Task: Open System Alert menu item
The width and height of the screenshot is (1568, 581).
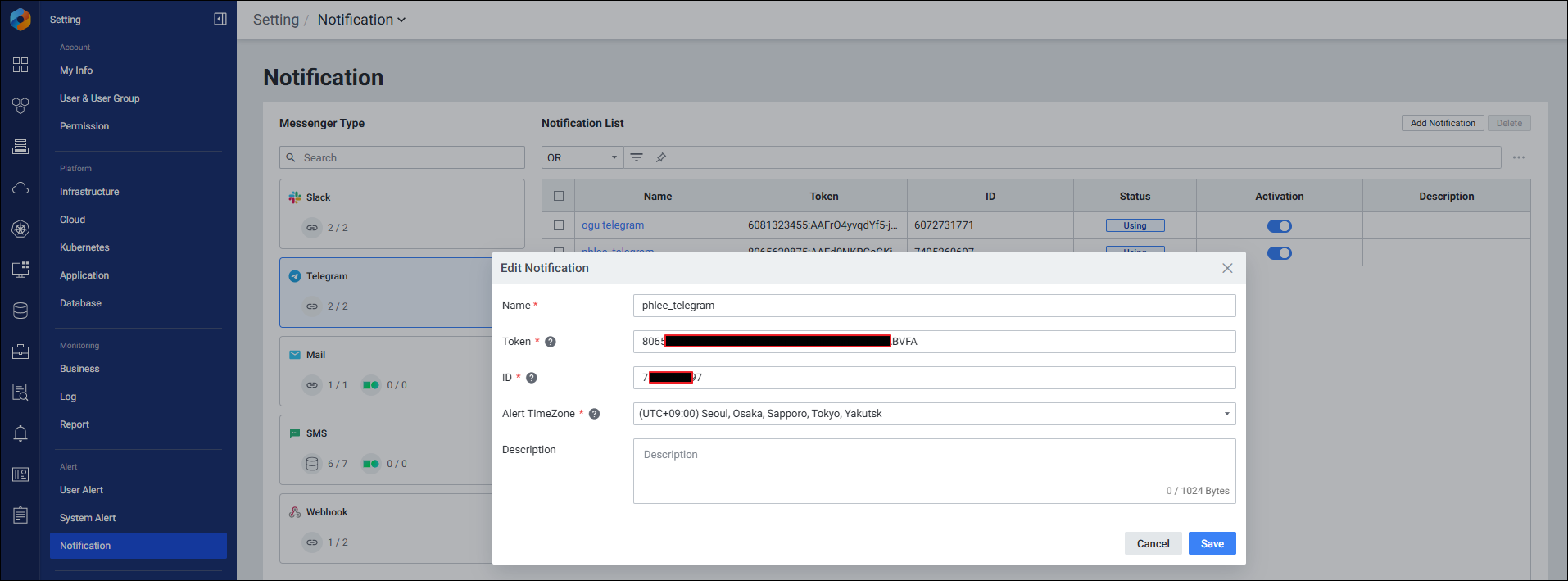Action: point(88,518)
